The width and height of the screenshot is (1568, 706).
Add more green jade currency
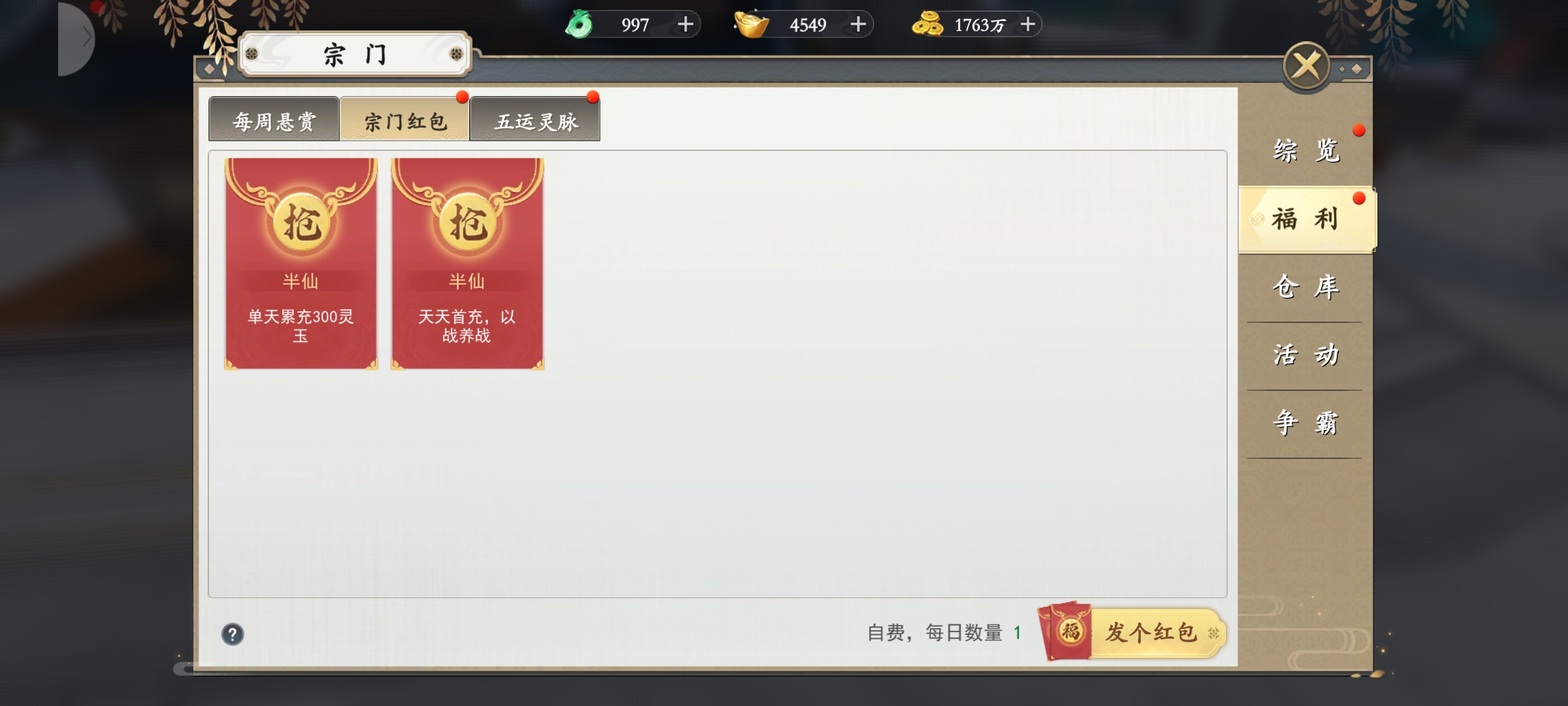click(685, 24)
